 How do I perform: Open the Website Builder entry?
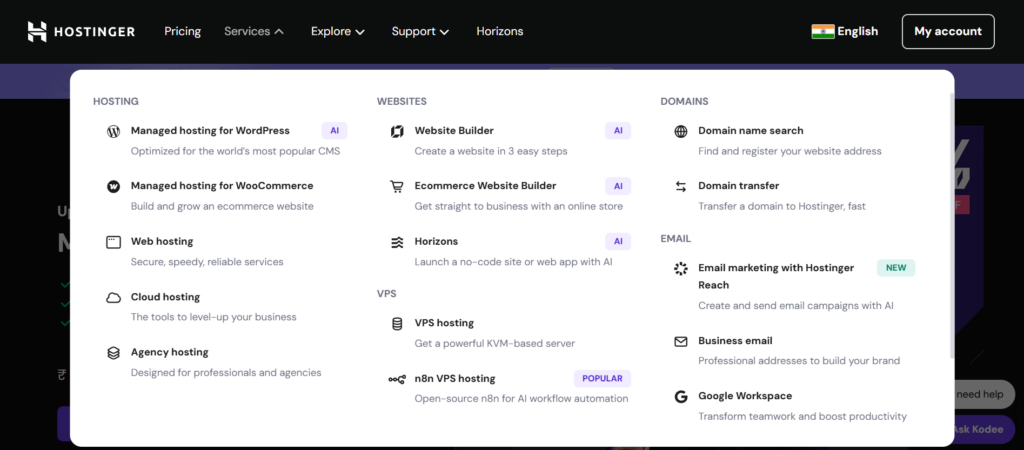click(x=454, y=131)
